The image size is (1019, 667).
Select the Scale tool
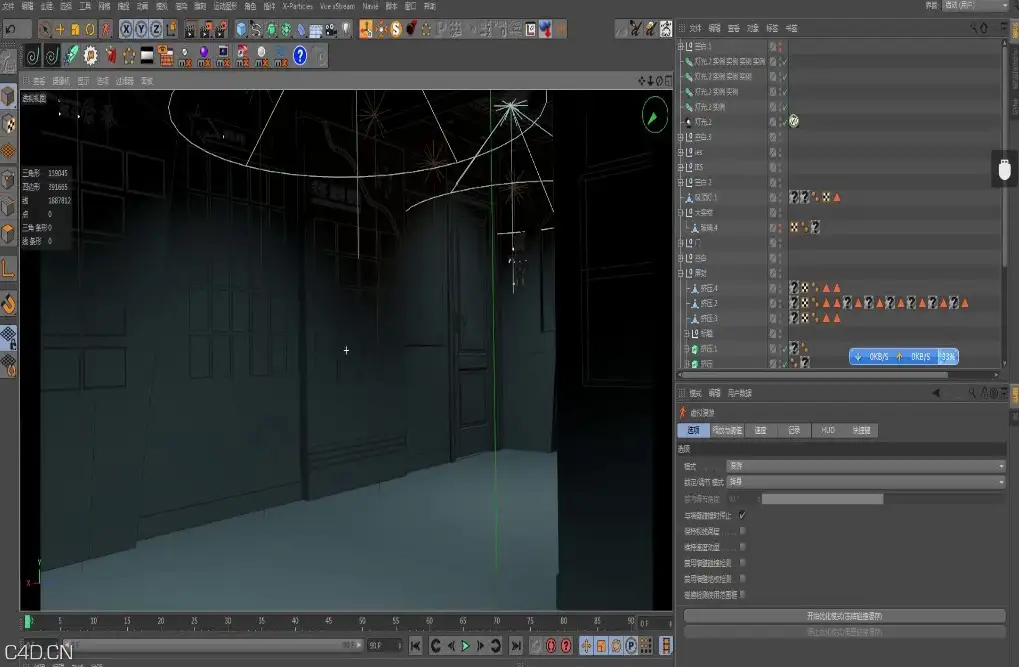(x=75, y=29)
